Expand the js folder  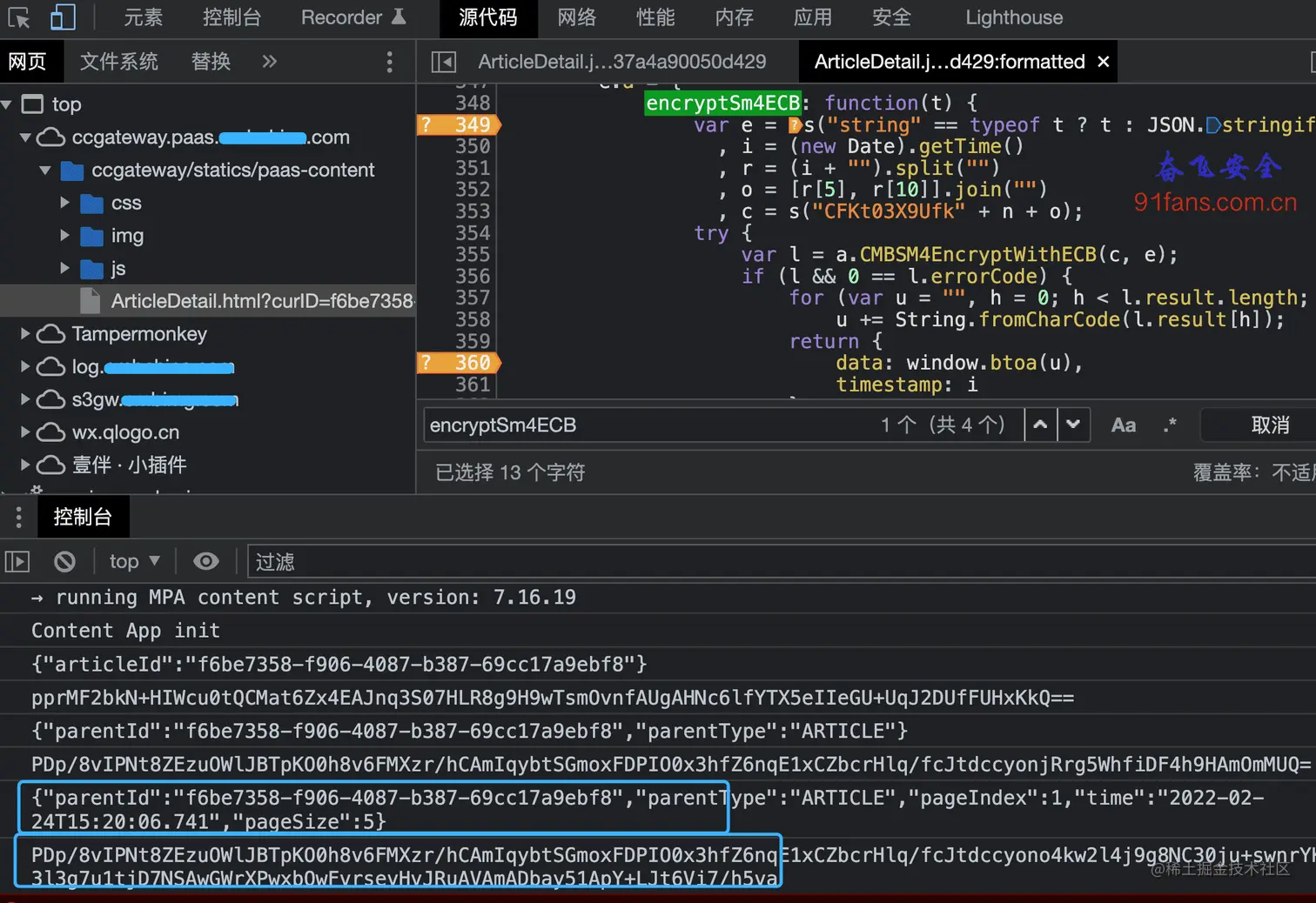pyautogui.click(x=64, y=269)
